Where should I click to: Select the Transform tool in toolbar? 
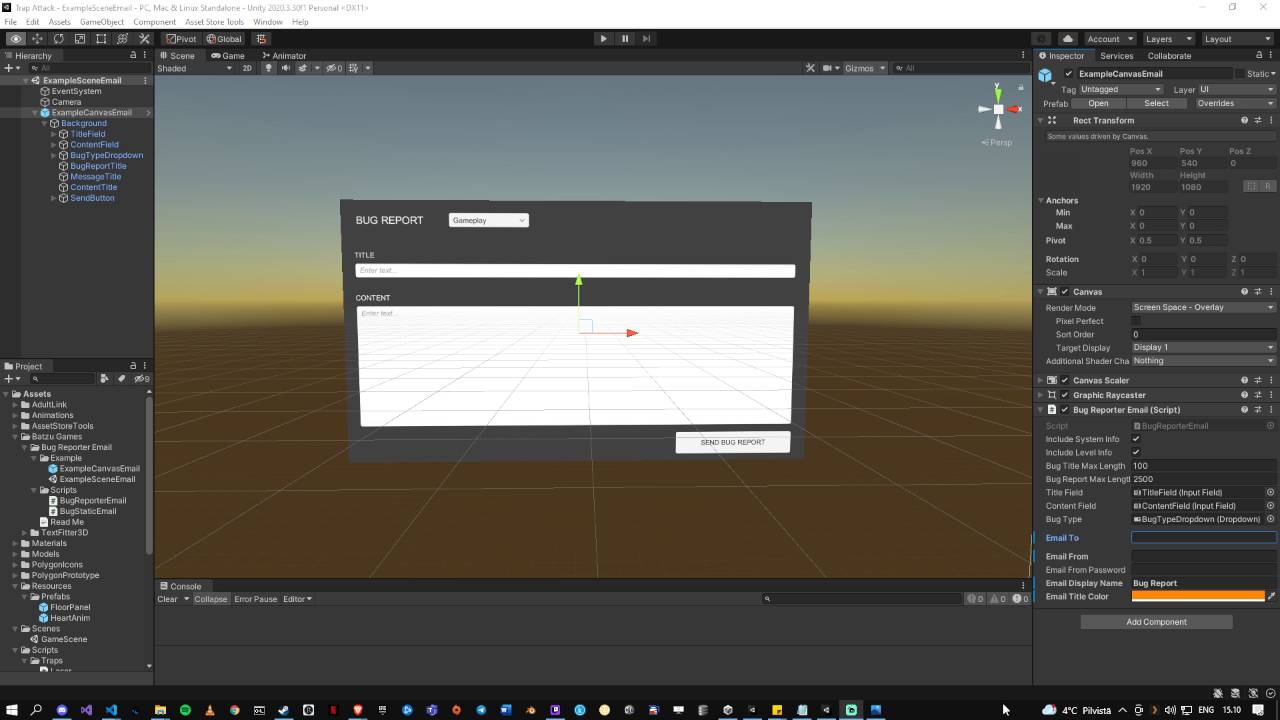click(x=122, y=39)
